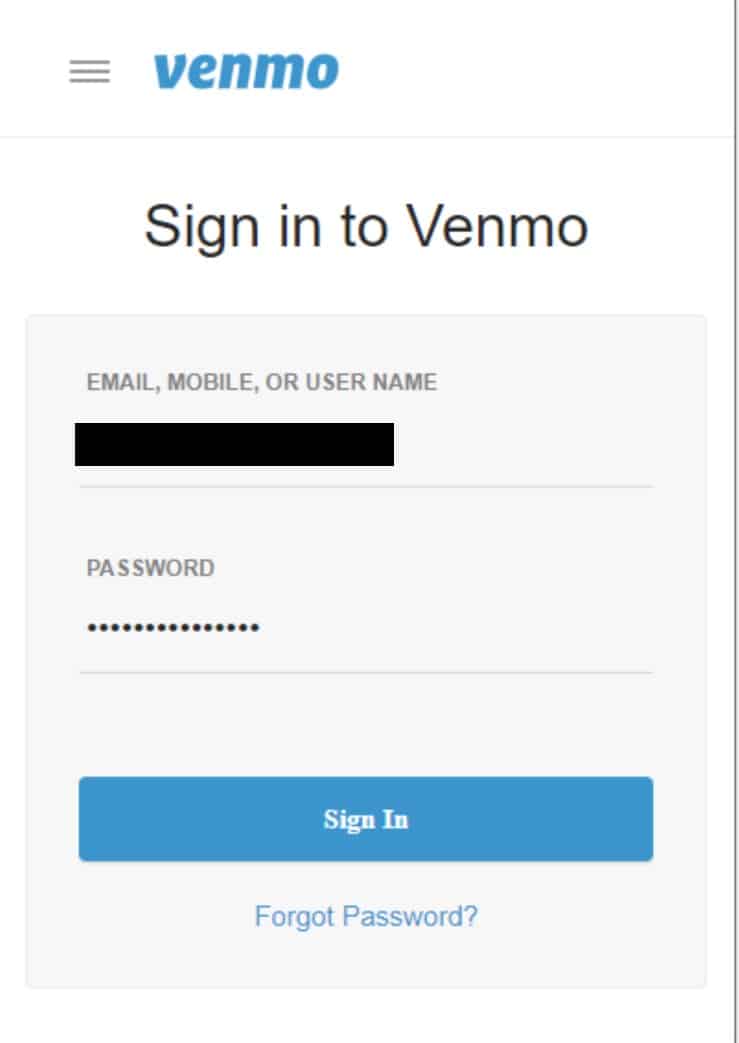This screenshot has height=1043, width=739.
Task: Focus the password input field
Action: tap(366, 627)
